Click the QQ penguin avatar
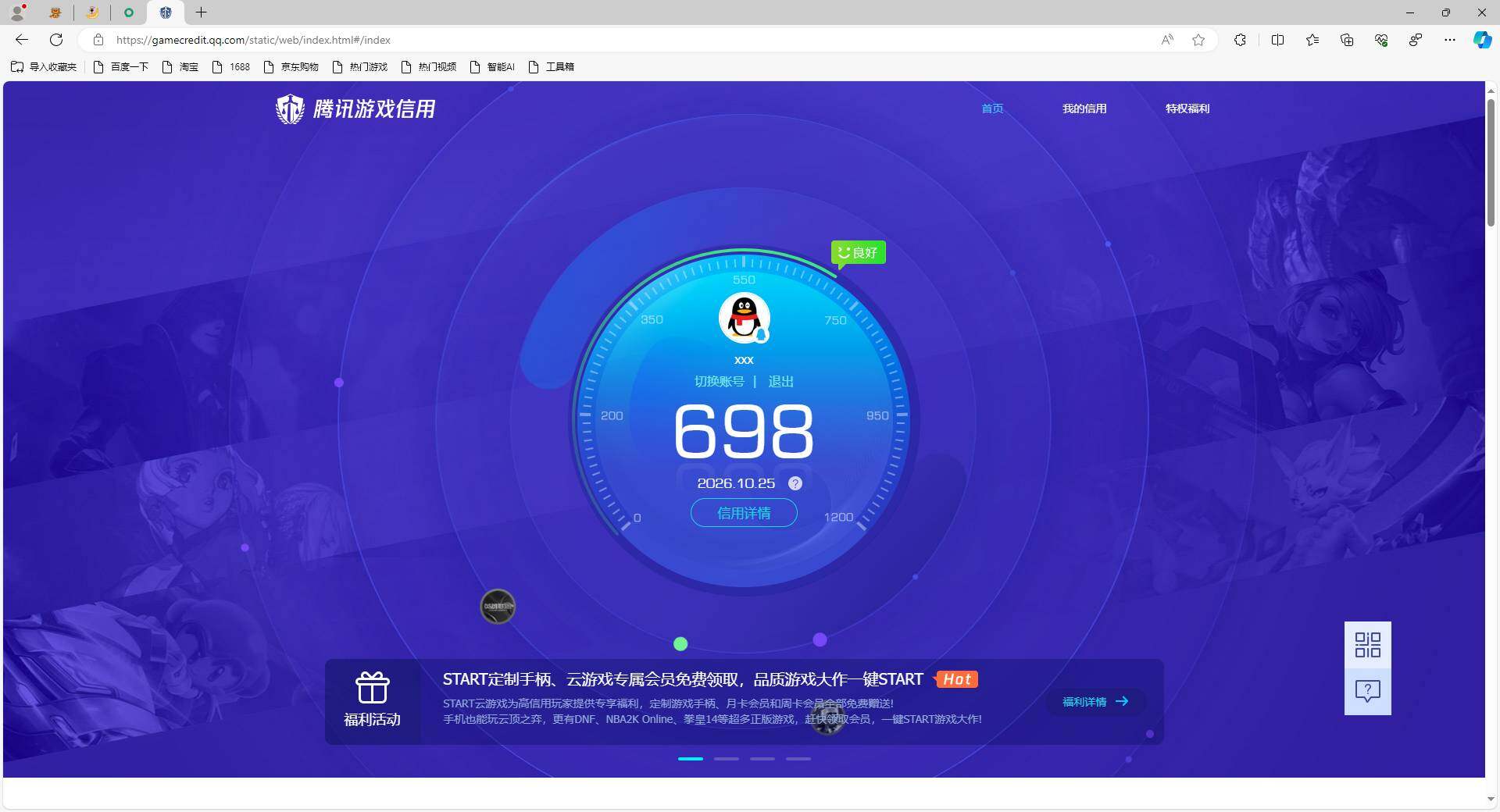 [744, 318]
